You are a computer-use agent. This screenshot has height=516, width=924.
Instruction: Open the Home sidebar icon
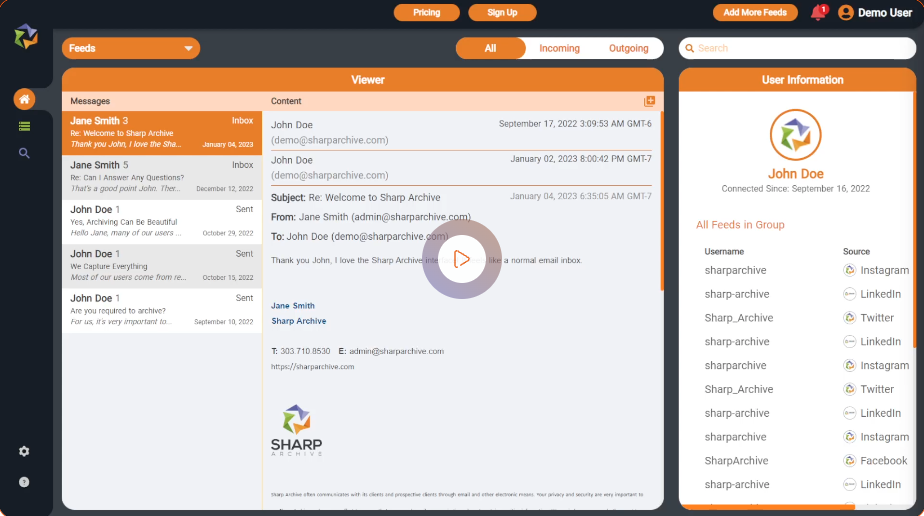[25, 99]
